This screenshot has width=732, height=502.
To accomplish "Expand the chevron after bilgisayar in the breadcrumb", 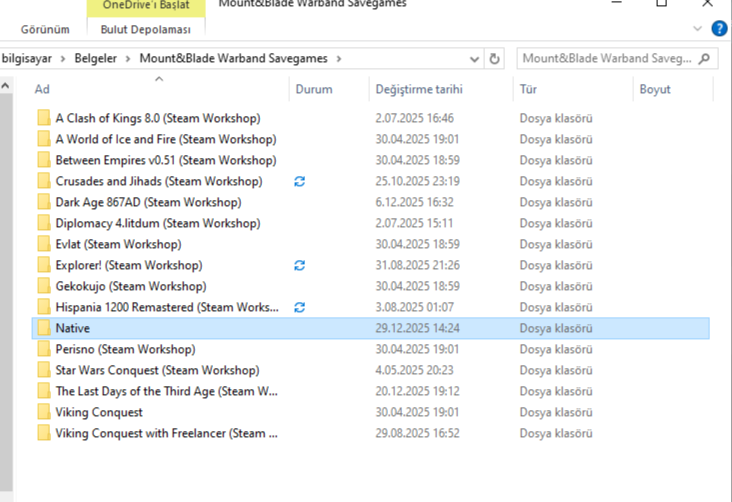I will pyautogui.click(x=63, y=59).
